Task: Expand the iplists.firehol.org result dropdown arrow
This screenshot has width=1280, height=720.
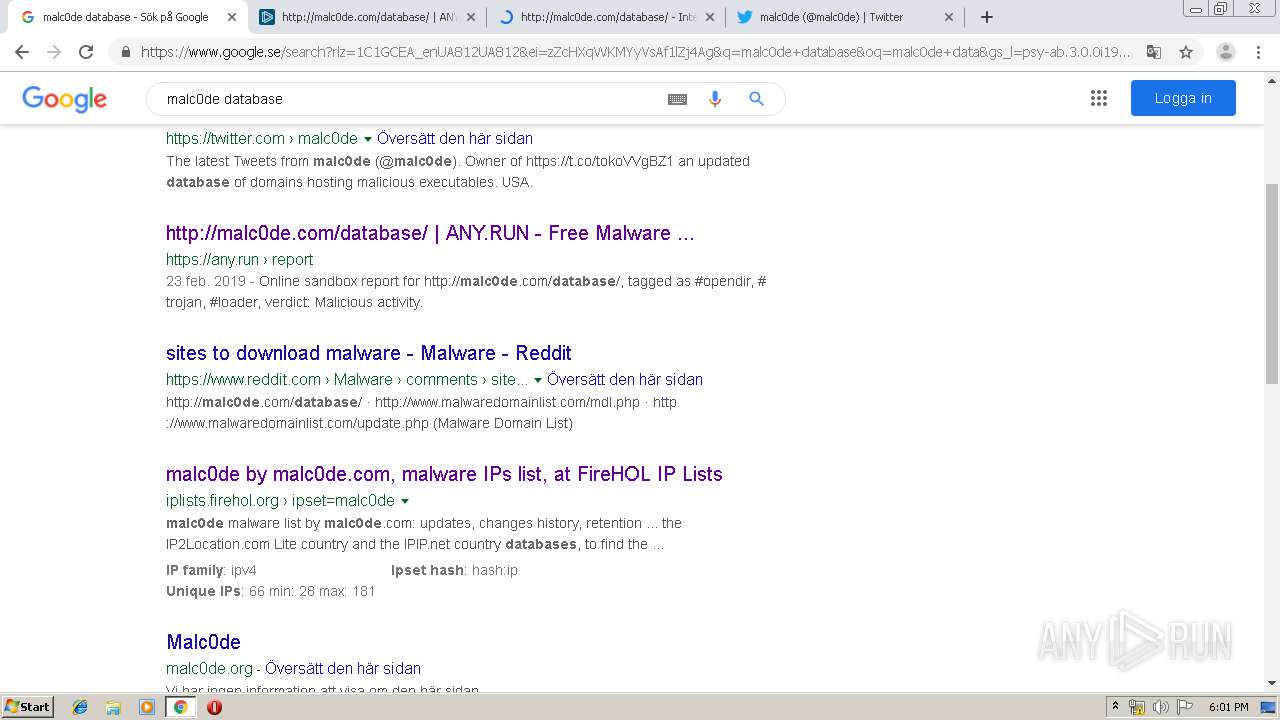Action: (405, 501)
